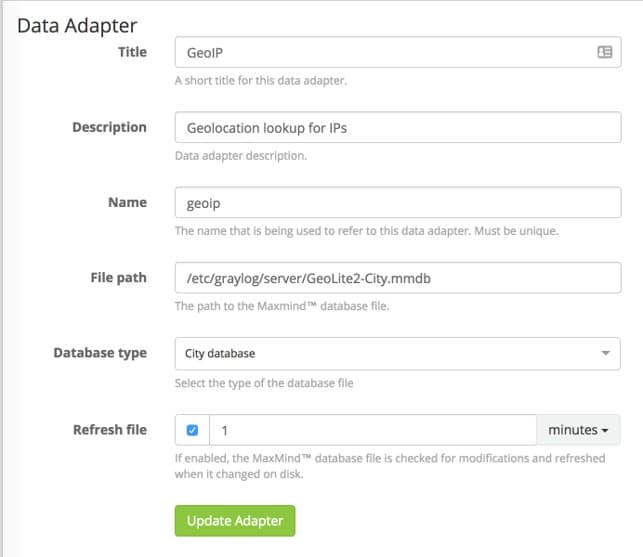Click the database file type help text
The width and height of the screenshot is (643, 557).
pyautogui.click(x=264, y=383)
